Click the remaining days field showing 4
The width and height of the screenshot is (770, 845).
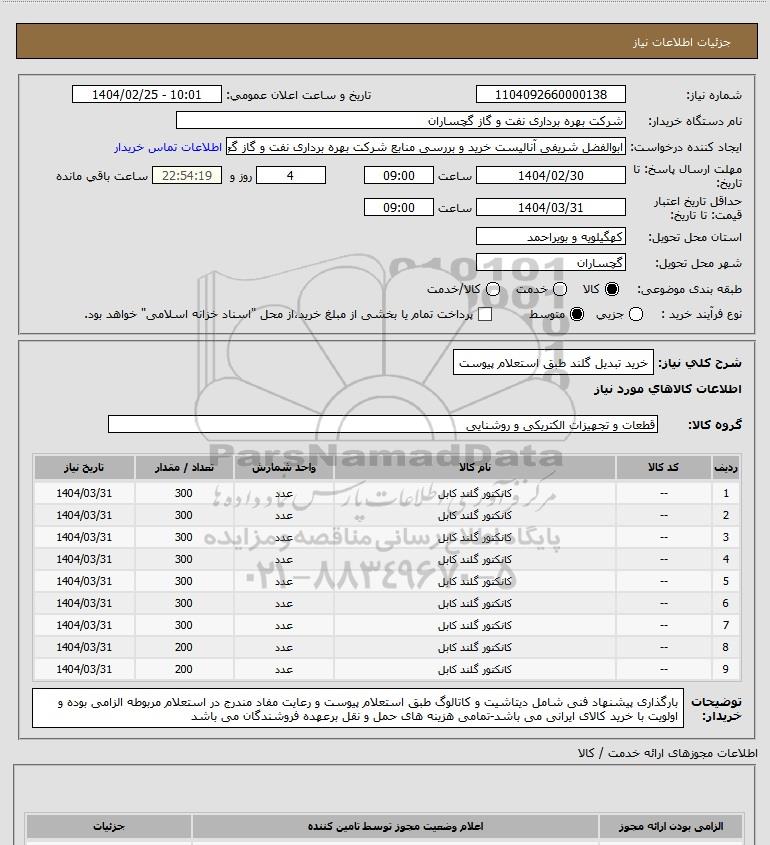pos(290,175)
